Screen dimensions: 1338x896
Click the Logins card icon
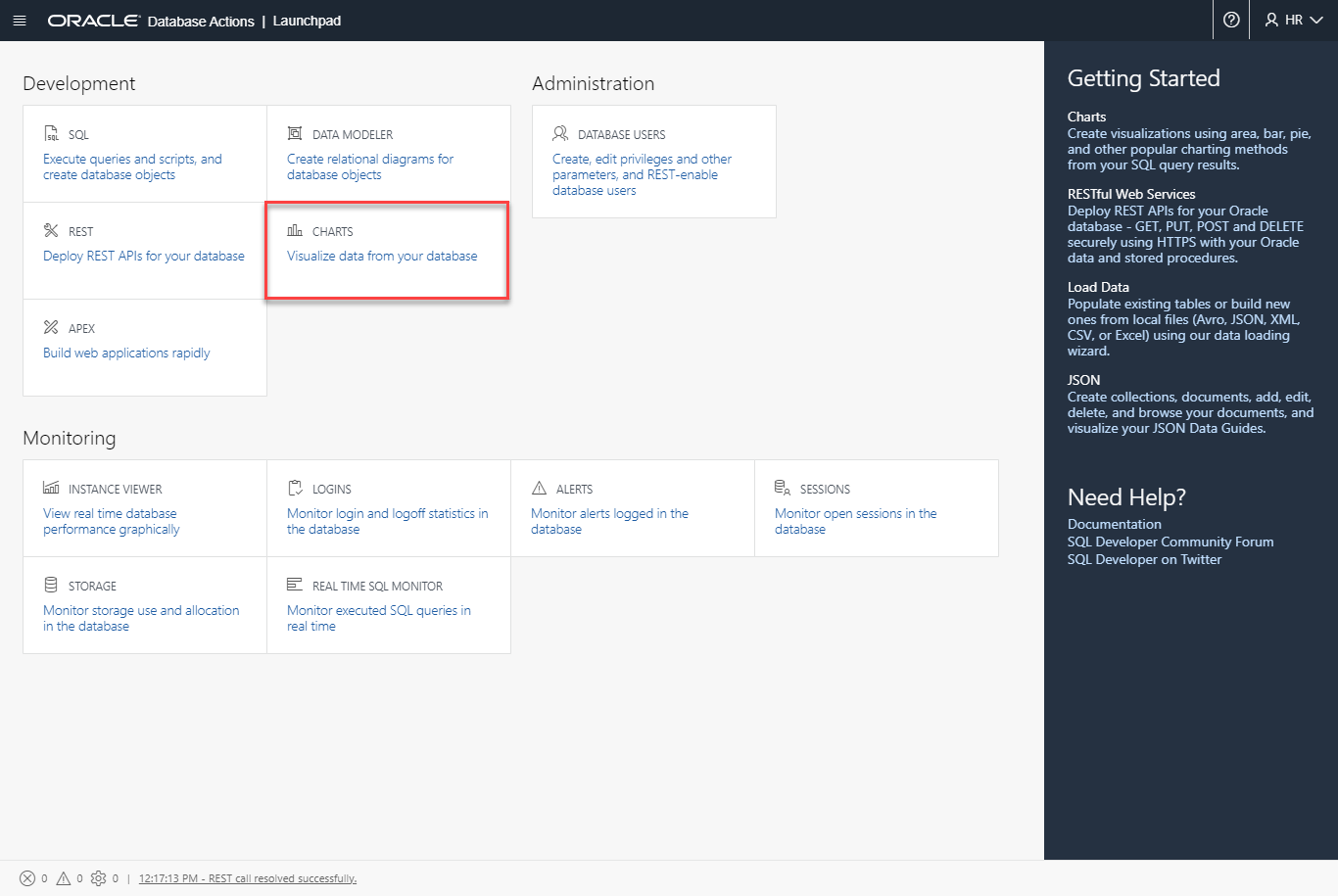point(295,488)
